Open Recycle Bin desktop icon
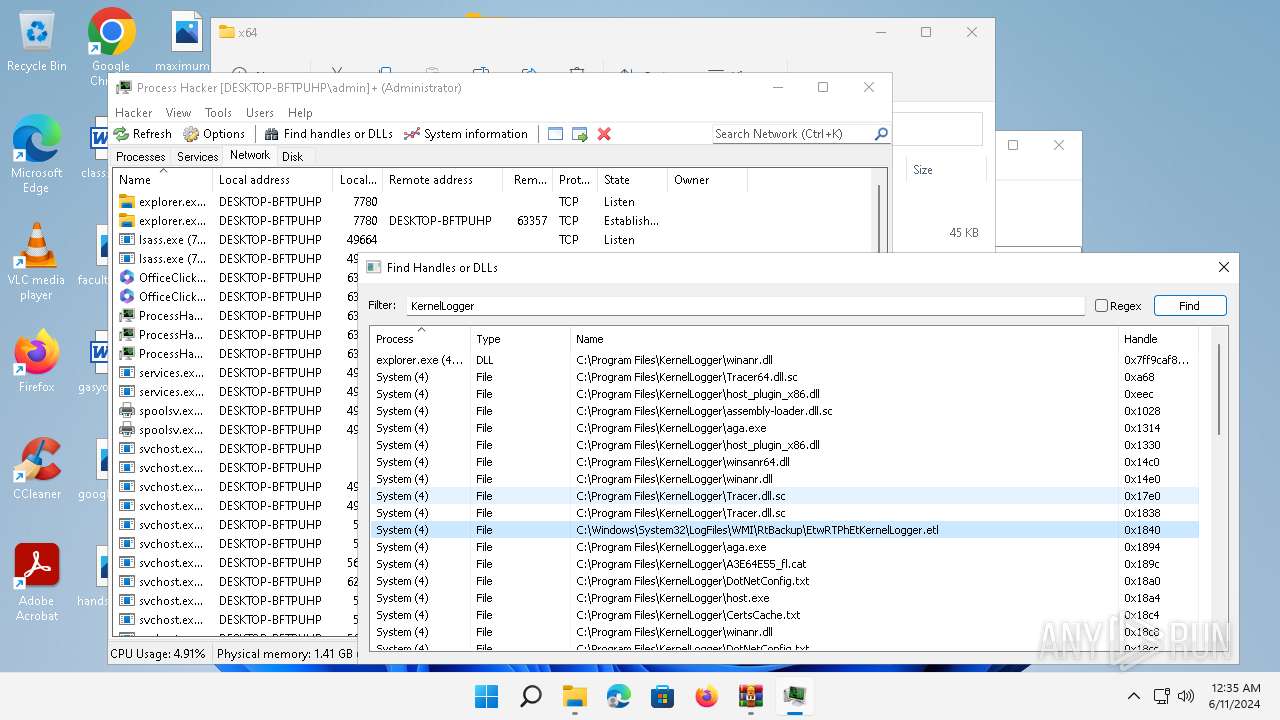Viewport: 1280px width, 720px height. [37, 42]
